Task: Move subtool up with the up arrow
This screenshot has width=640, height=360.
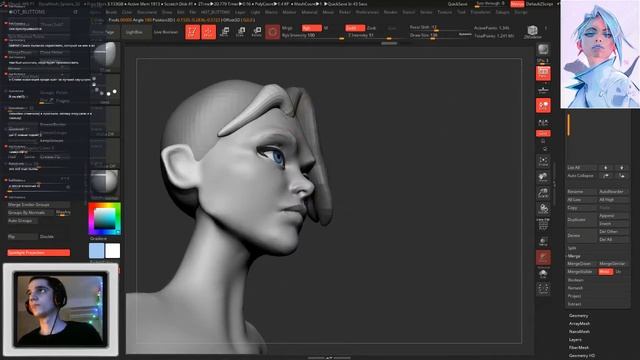Action: pyautogui.click(x=606, y=168)
